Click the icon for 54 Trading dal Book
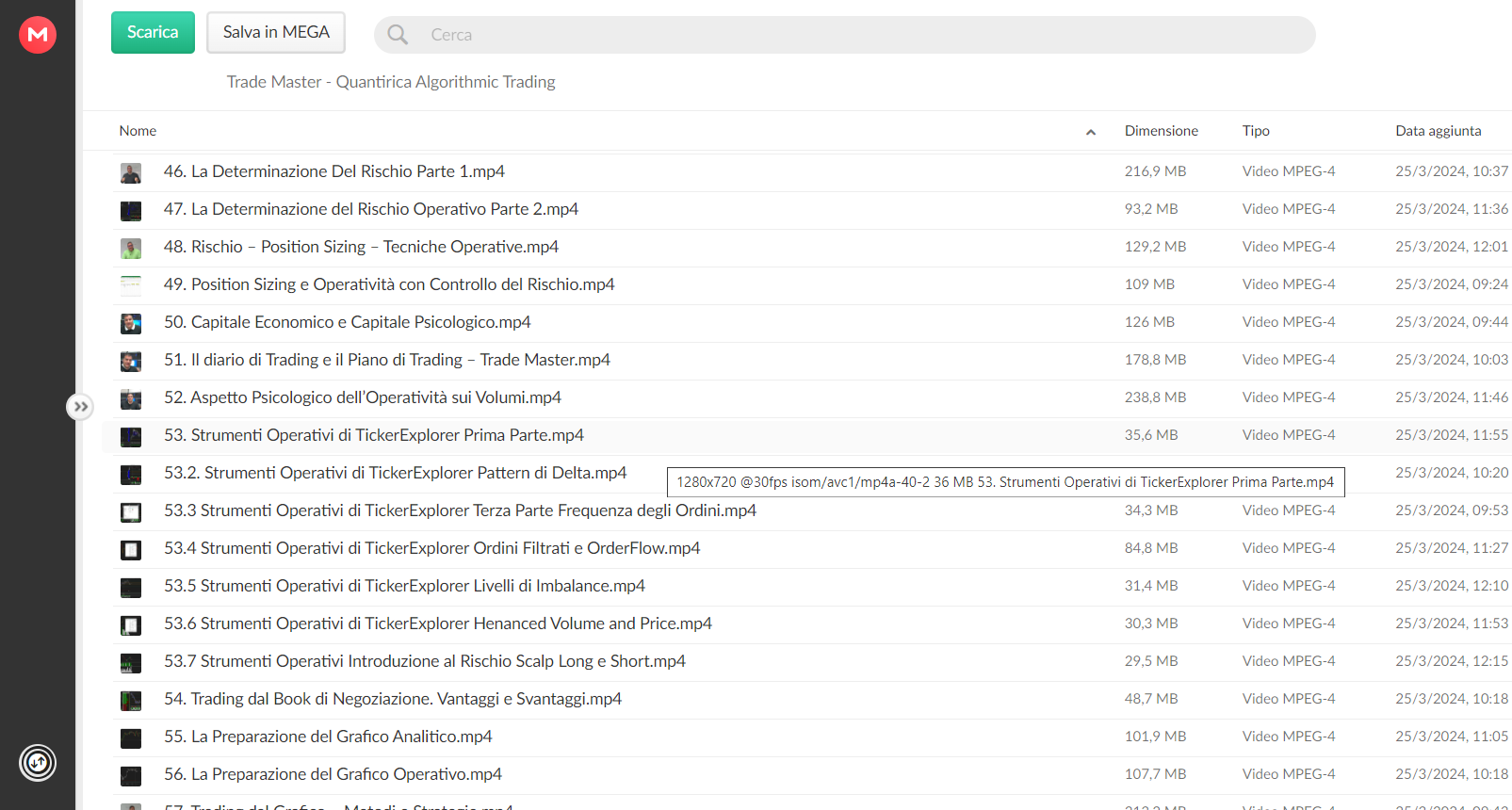Image resolution: width=1512 pixels, height=810 pixels. point(131,700)
